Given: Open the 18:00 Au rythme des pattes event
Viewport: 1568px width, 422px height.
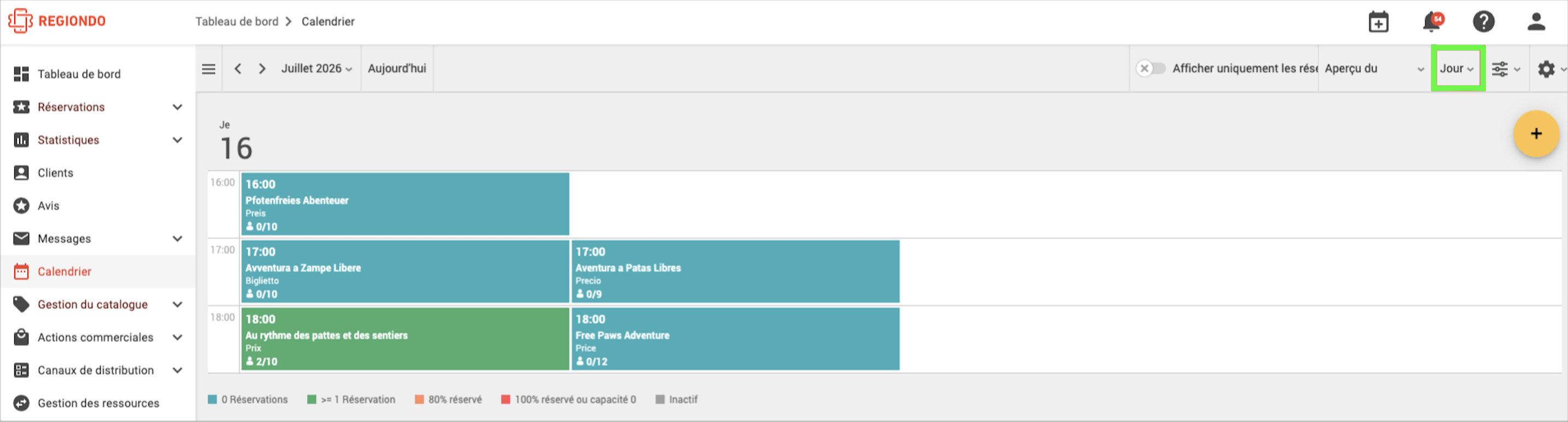Looking at the screenshot, I should [405, 339].
